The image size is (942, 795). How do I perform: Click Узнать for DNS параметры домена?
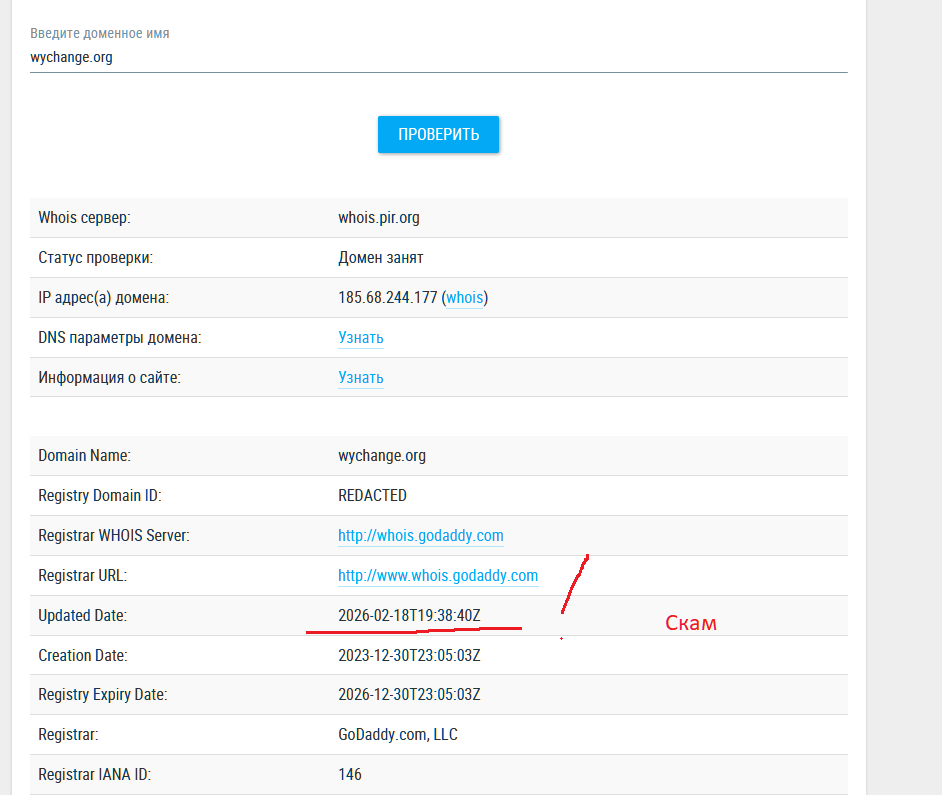[x=360, y=338]
